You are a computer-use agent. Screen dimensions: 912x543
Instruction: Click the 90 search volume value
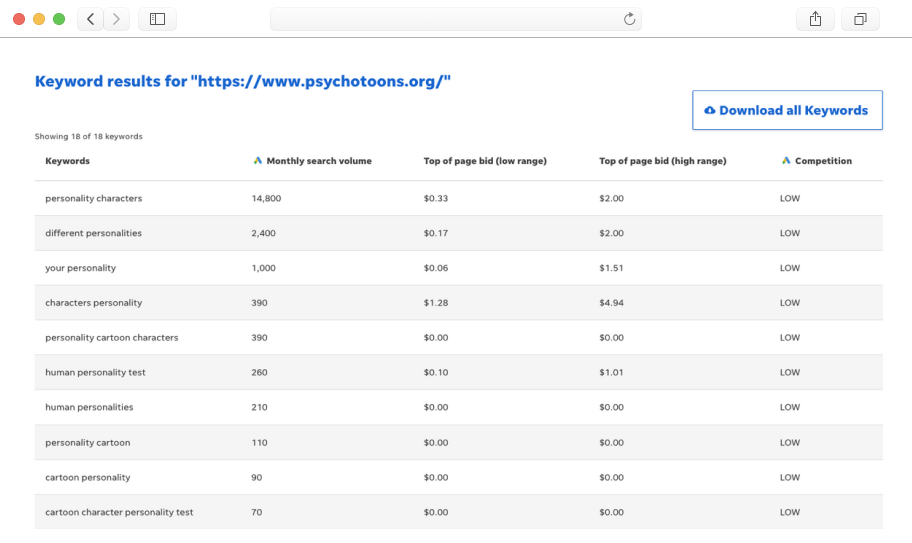(256, 477)
